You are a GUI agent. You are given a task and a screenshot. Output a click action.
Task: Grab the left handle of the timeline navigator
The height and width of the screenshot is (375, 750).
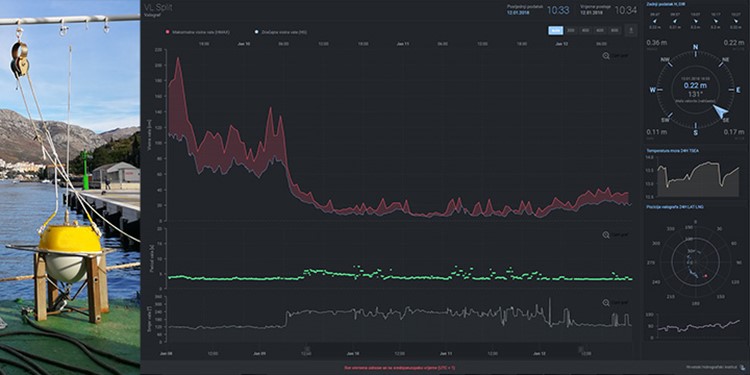point(307,350)
